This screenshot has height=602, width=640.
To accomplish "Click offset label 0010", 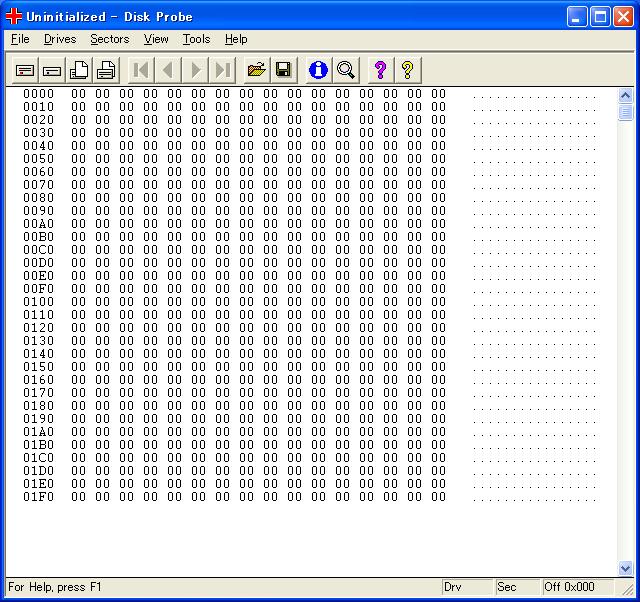I will pyautogui.click(x=38, y=107).
